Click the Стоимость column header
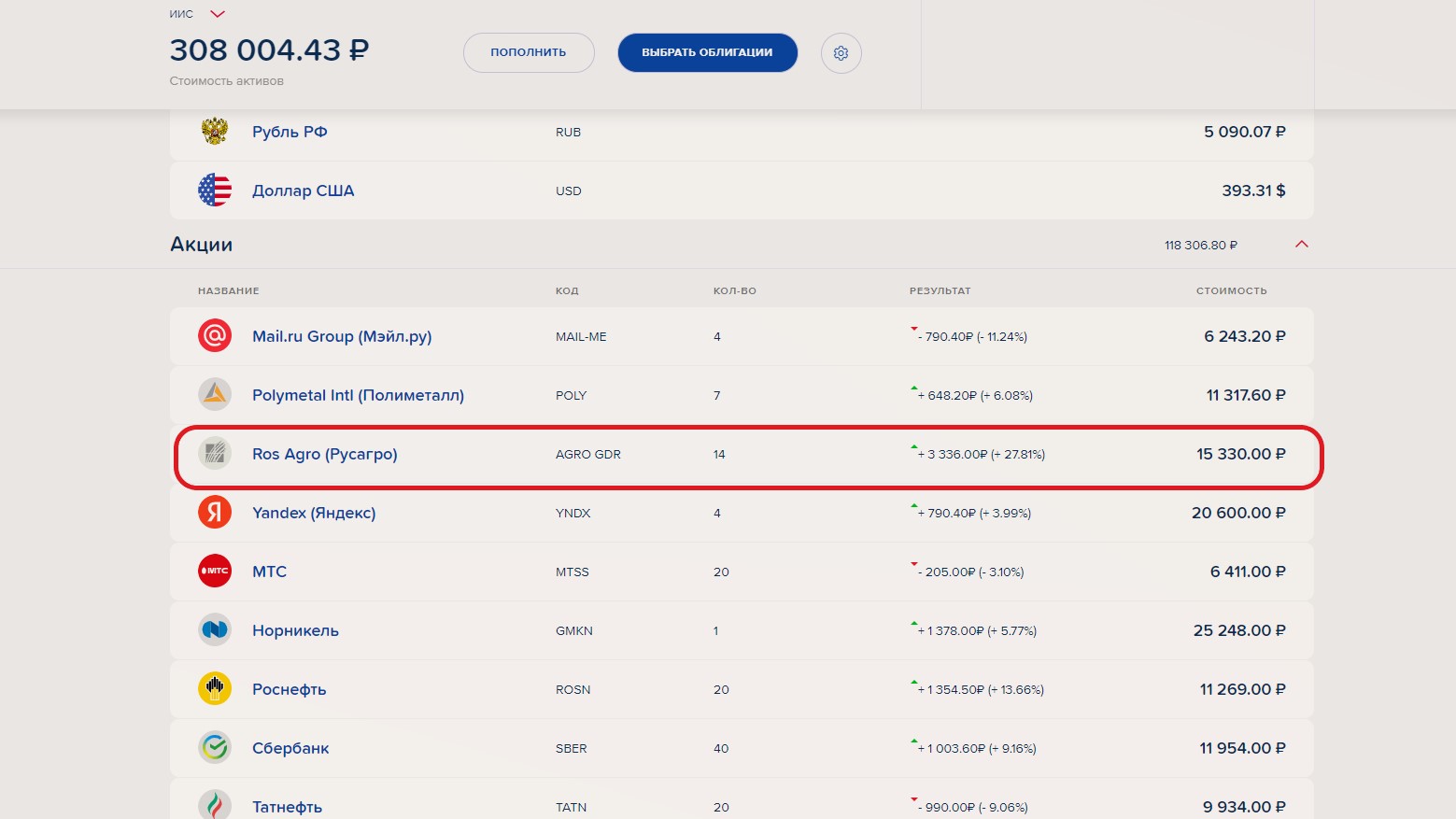Viewport: 1456px width, 819px height. [1232, 290]
